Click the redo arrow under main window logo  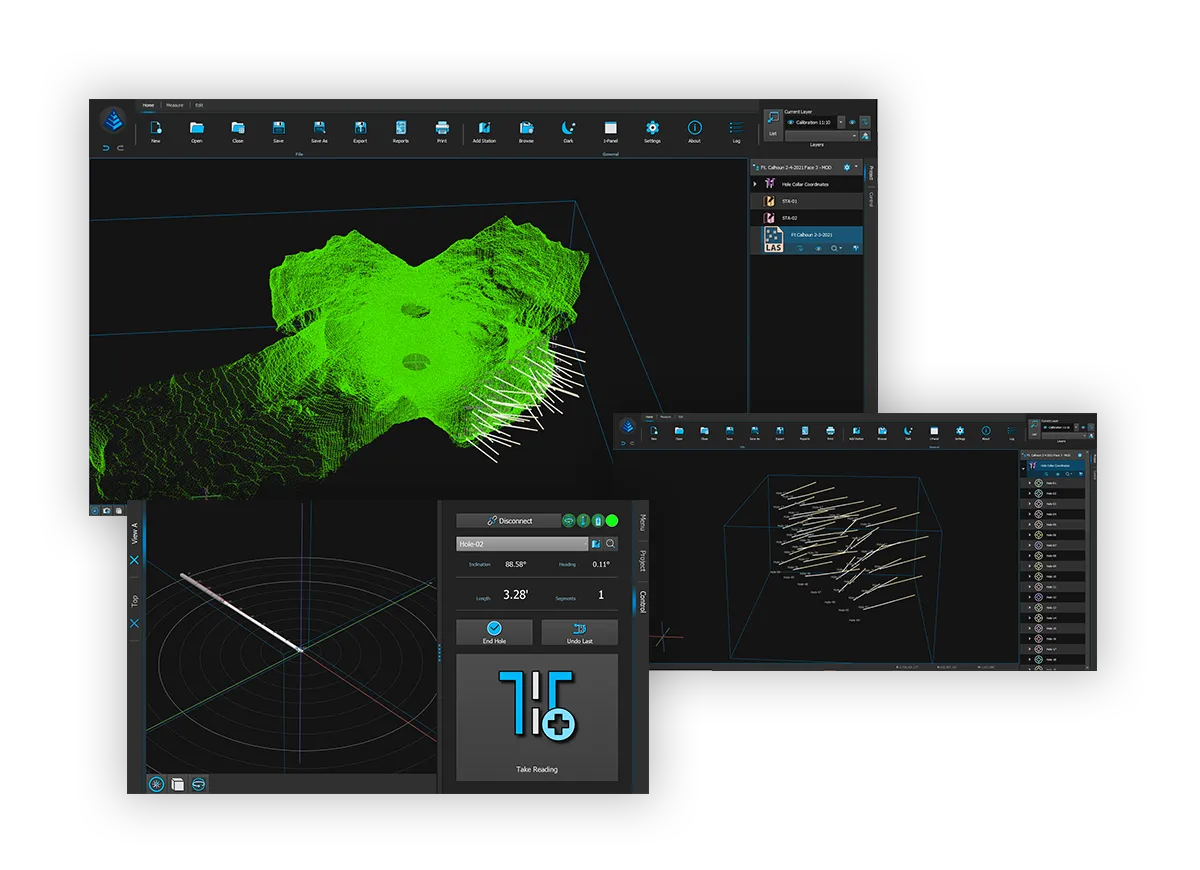[x=120, y=148]
